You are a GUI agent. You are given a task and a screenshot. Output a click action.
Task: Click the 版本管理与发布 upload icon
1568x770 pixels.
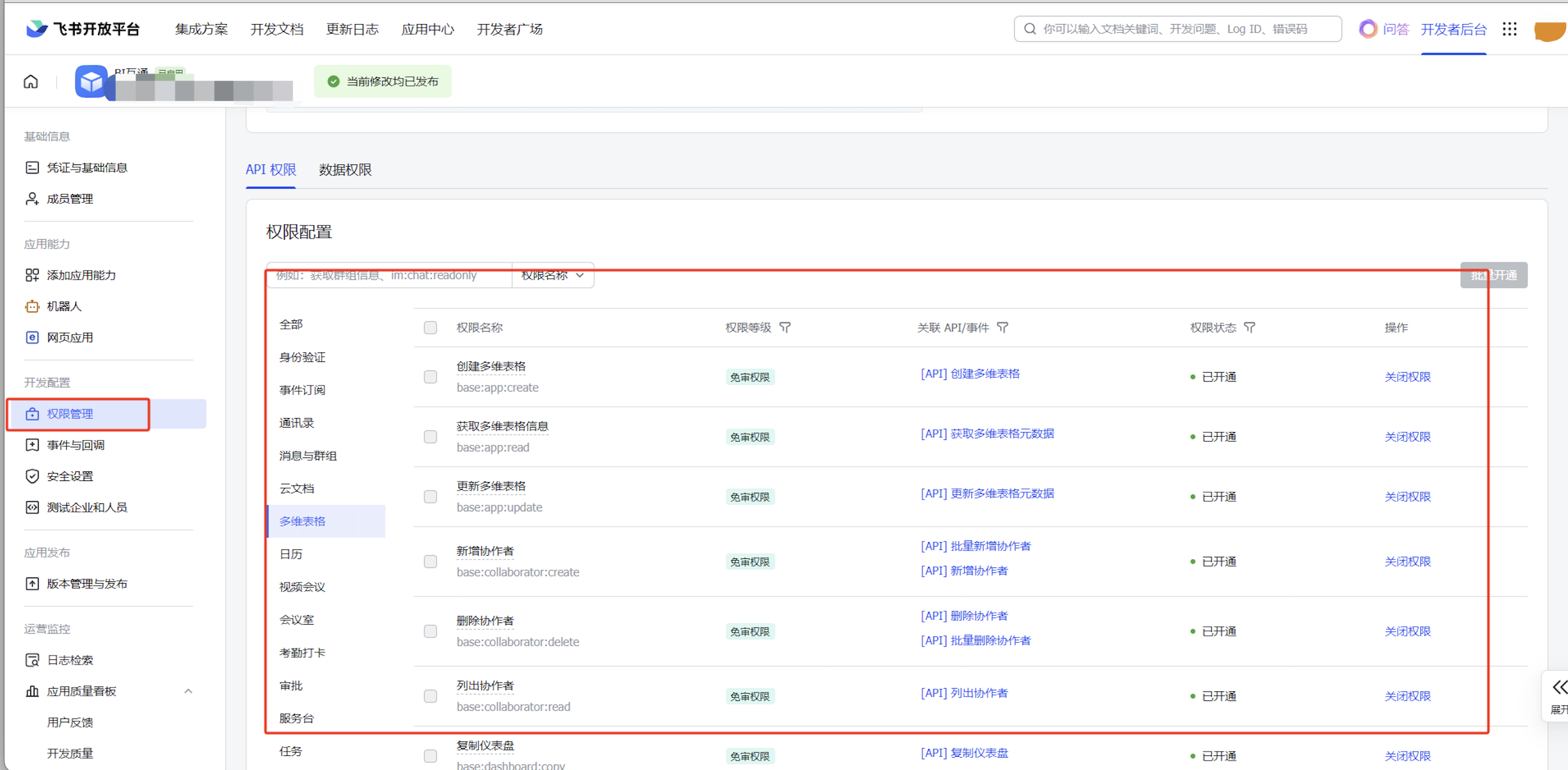point(32,584)
